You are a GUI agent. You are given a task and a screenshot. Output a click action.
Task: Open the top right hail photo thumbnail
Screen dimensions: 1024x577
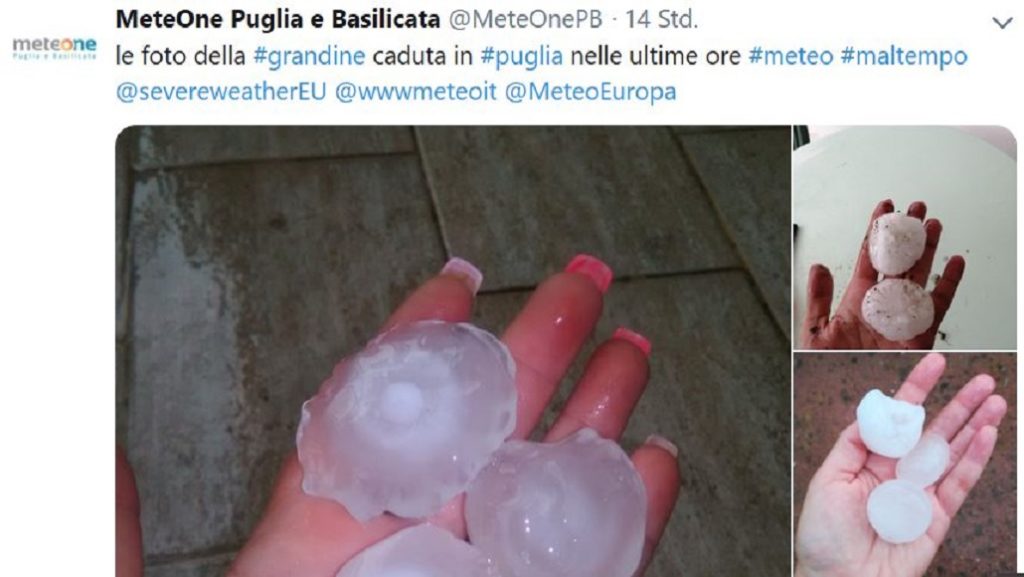(x=905, y=238)
